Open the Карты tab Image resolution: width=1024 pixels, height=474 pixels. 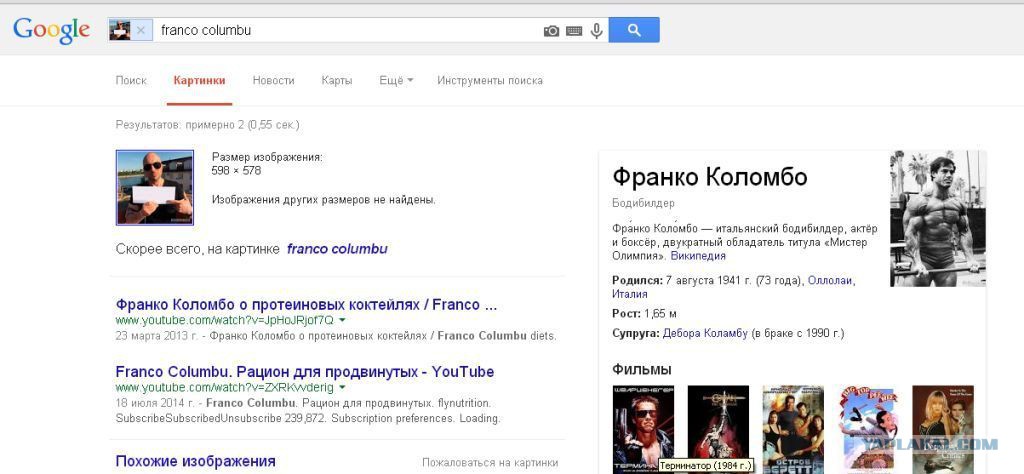tap(337, 80)
